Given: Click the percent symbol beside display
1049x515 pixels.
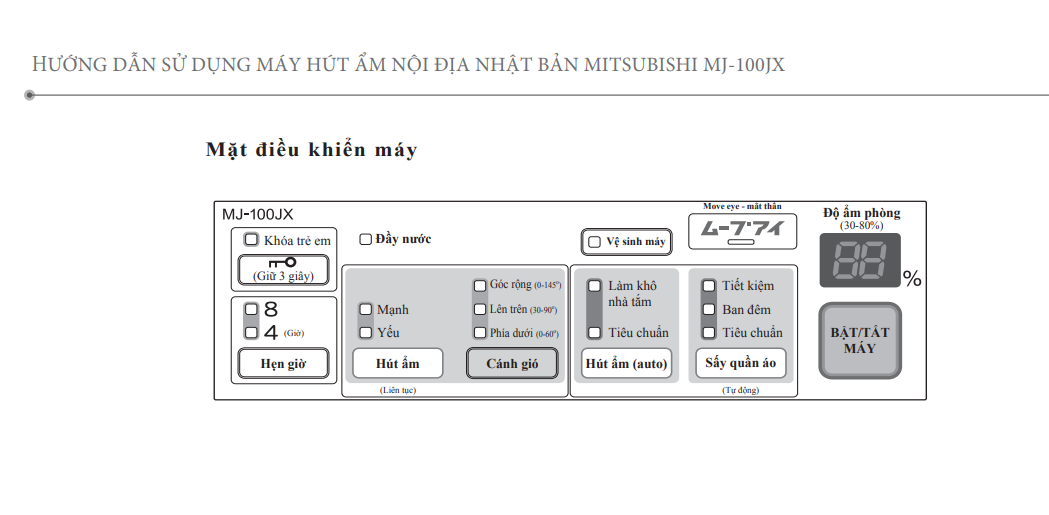Looking at the screenshot, I should [911, 279].
